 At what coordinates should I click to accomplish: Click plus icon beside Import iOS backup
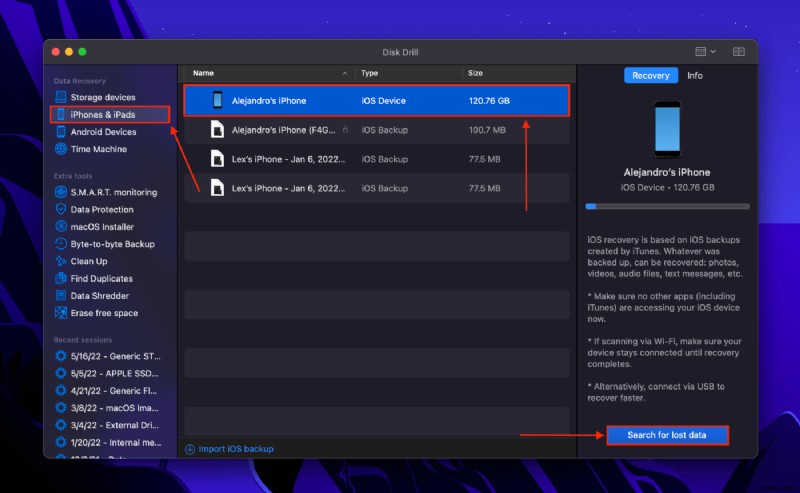click(190, 449)
